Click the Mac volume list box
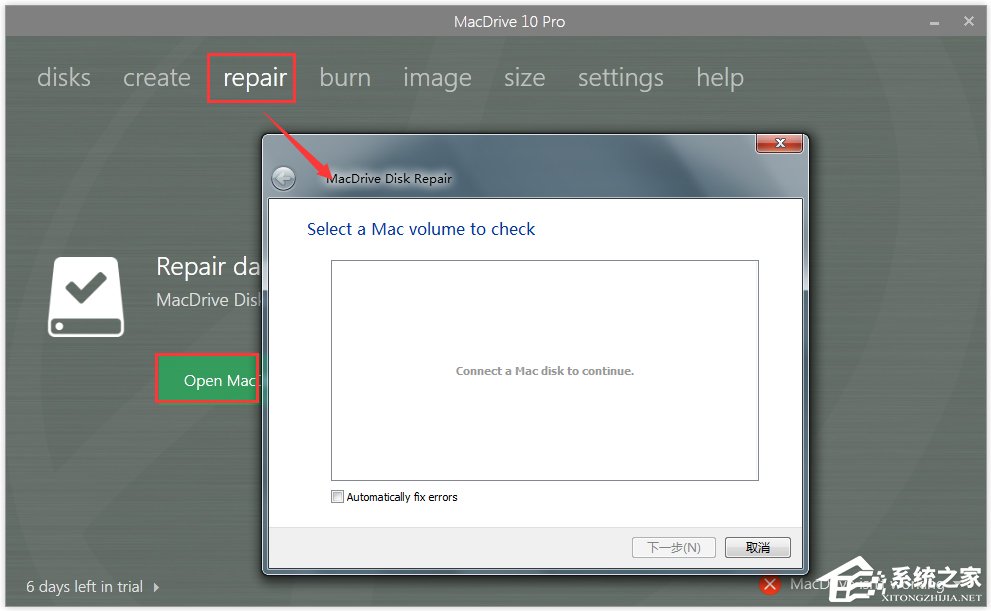Viewport: 991px width, 611px height. coord(545,370)
